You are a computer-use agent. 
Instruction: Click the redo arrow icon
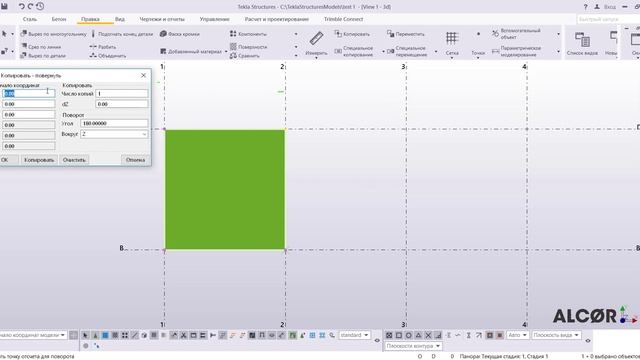pyautogui.click(x=31, y=7)
